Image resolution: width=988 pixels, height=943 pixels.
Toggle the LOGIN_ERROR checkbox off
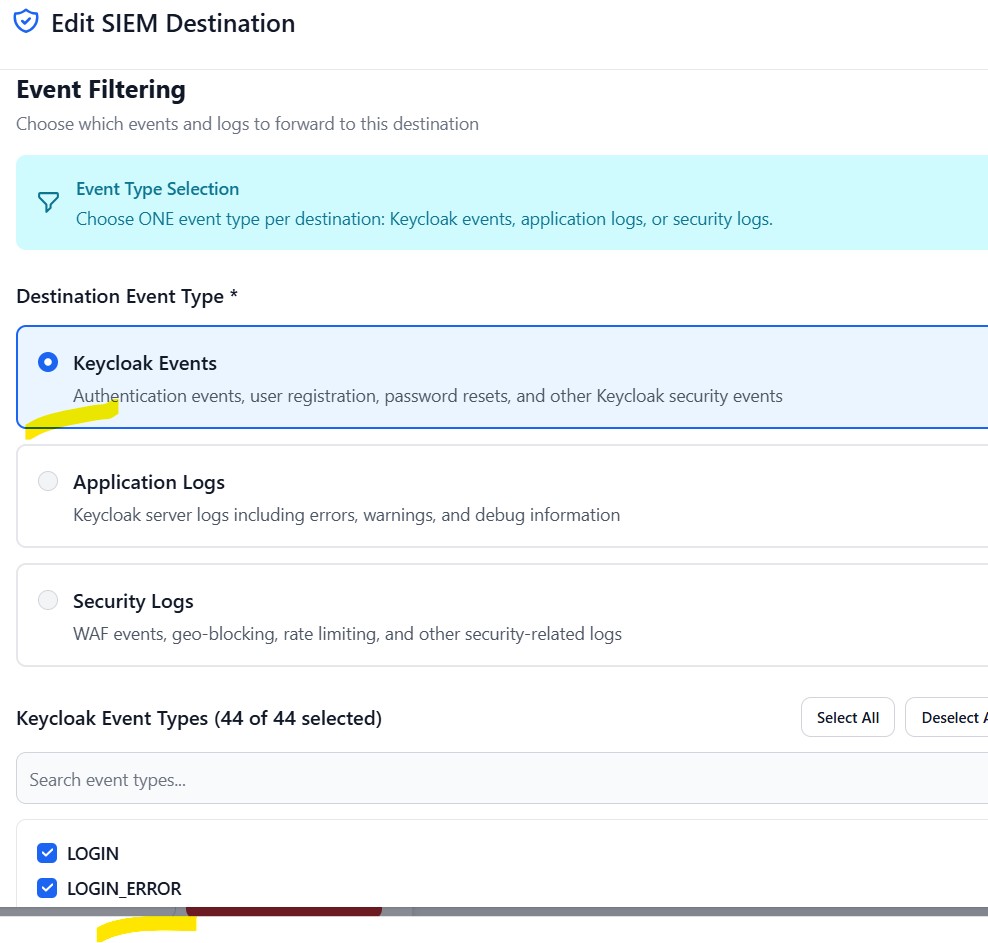pos(46,887)
